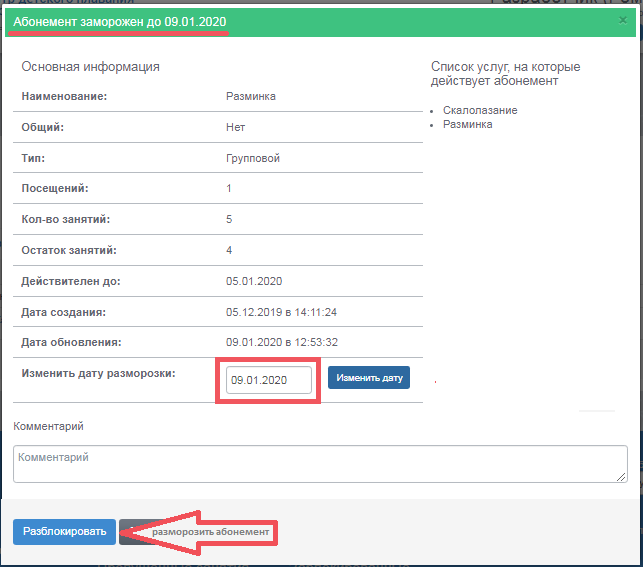This screenshot has width=643, height=567.
Task: Click the Действителен до date 05.01.2020
Action: (x=254, y=281)
